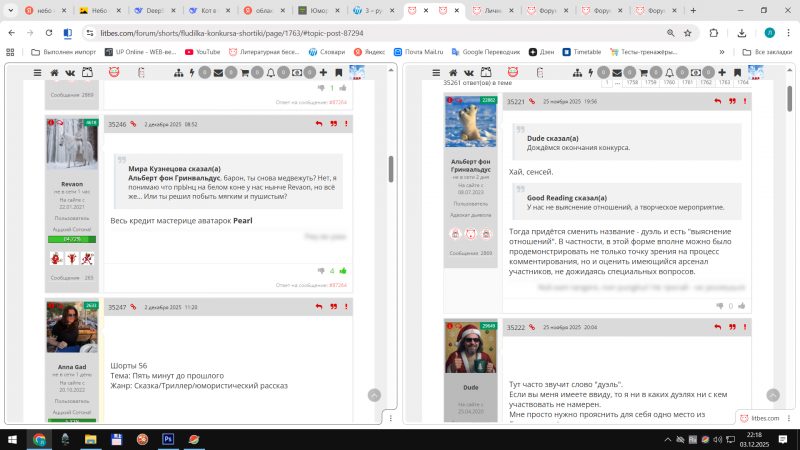Image resolution: width=800 pixels, height=450 pixels.
Task: Open Revaon's user profile name link
Action: pyautogui.click(x=72, y=184)
